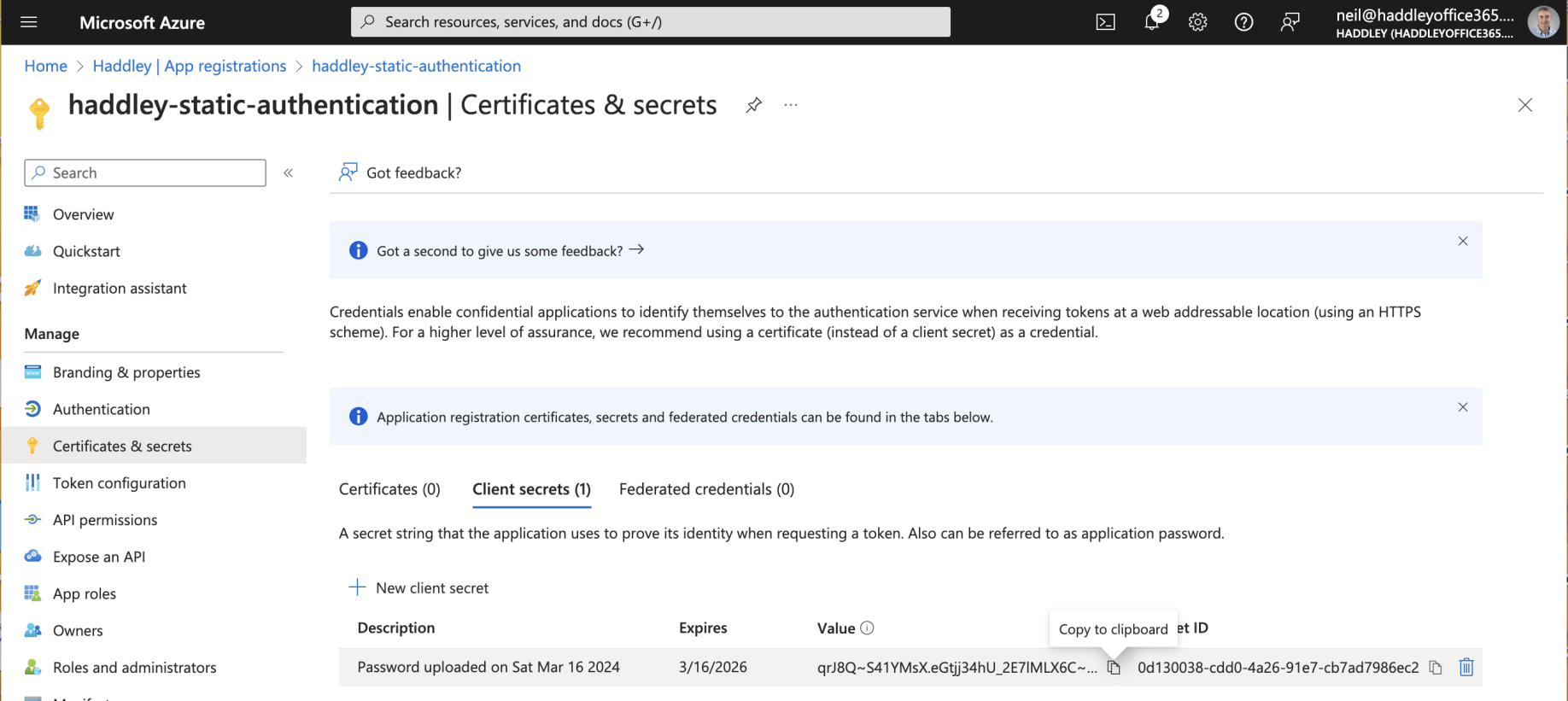Go to Haddley App registrations breadcrumb
1568x701 pixels.
click(190, 66)
